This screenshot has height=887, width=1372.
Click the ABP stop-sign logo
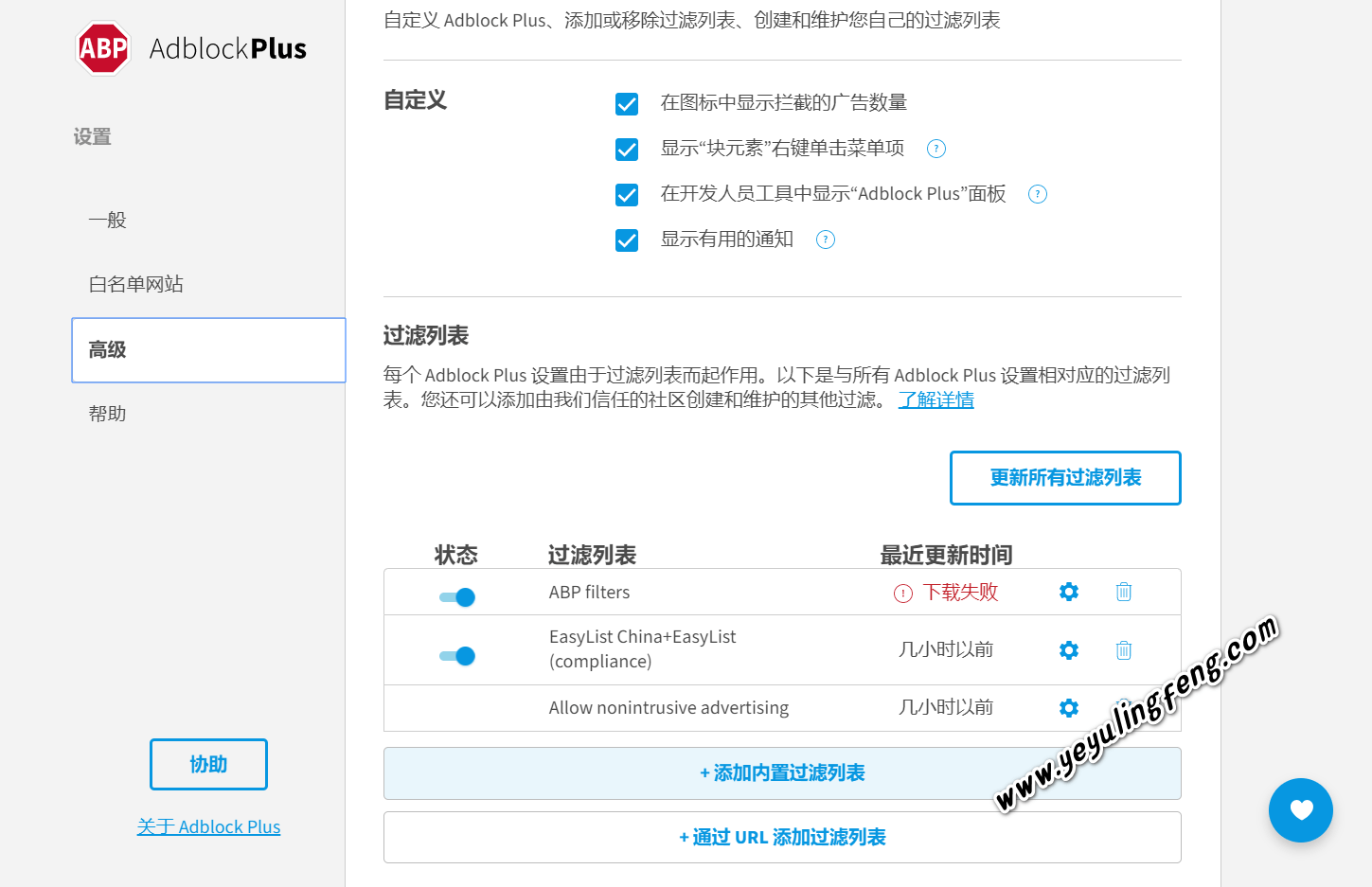pos(102,48)
